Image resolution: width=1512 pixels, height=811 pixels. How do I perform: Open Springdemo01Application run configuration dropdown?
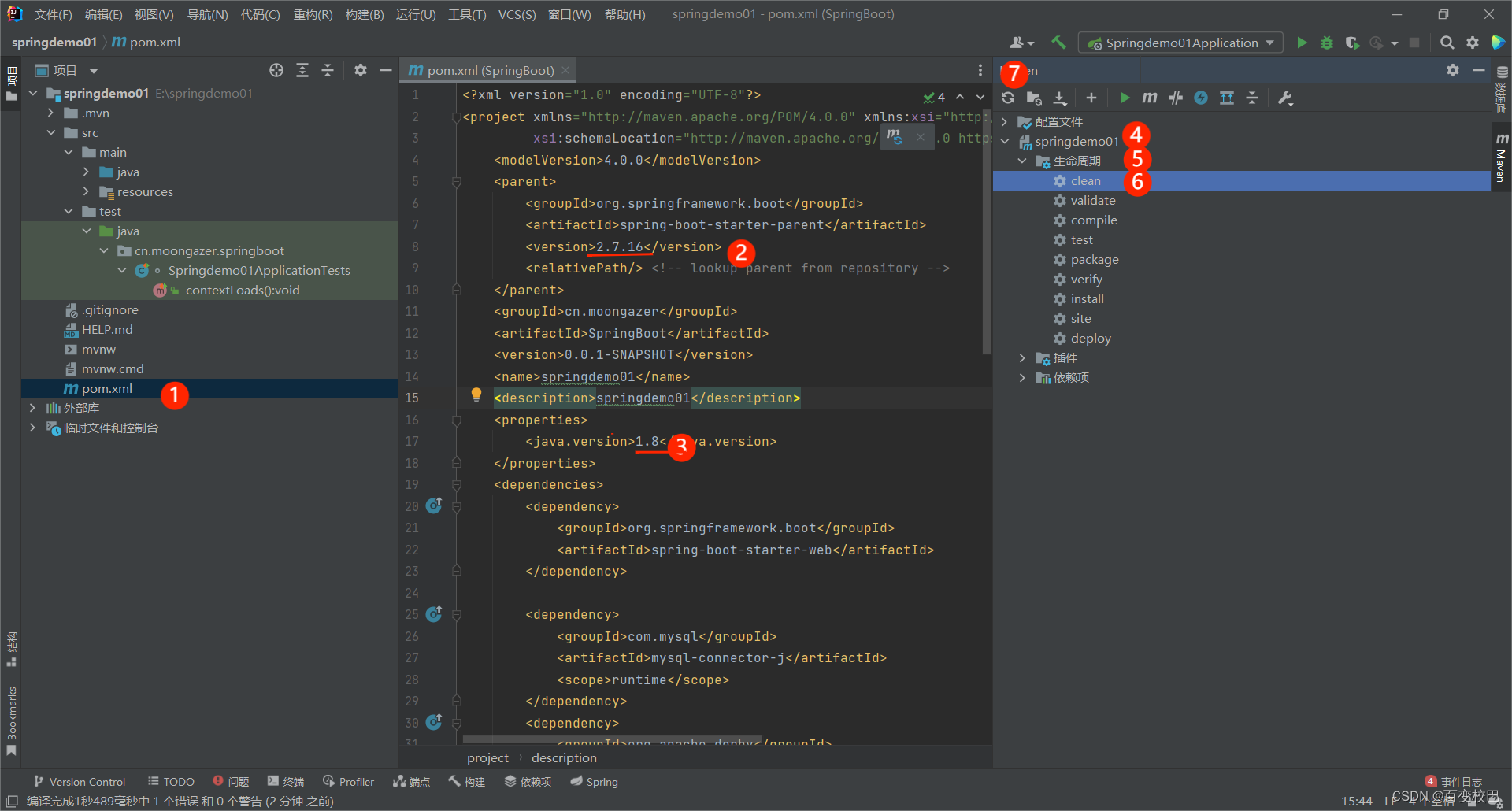pyautogui.click(x=1180, y=43)
